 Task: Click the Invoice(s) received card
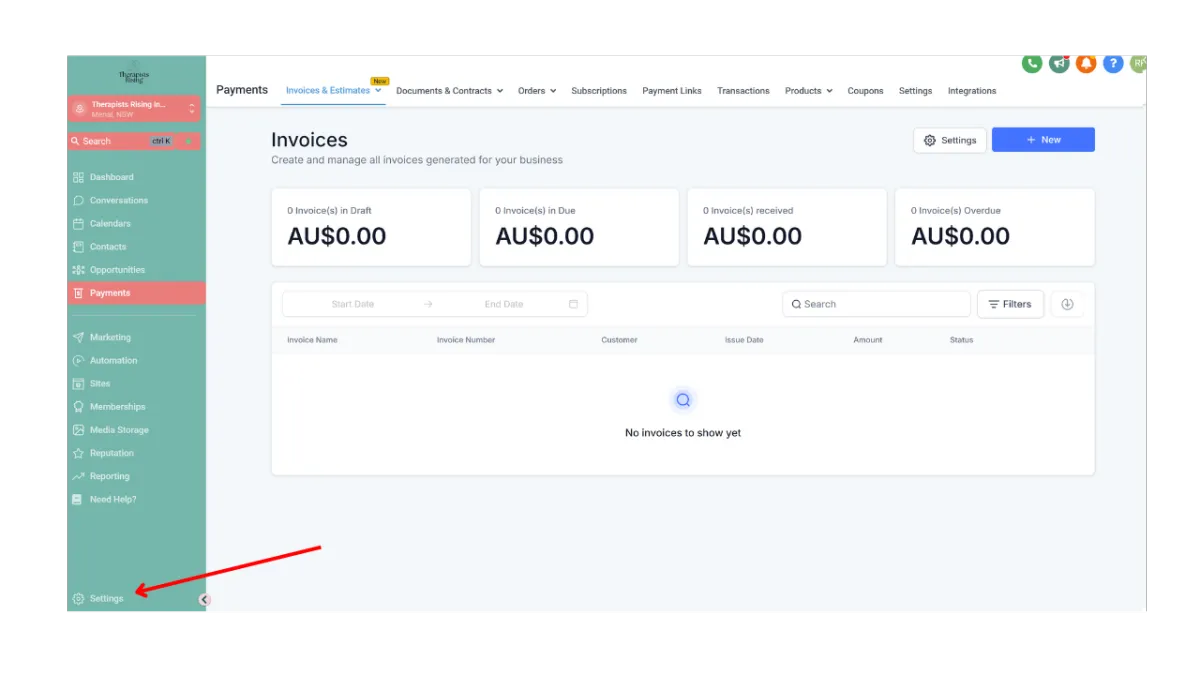point(787,227)
